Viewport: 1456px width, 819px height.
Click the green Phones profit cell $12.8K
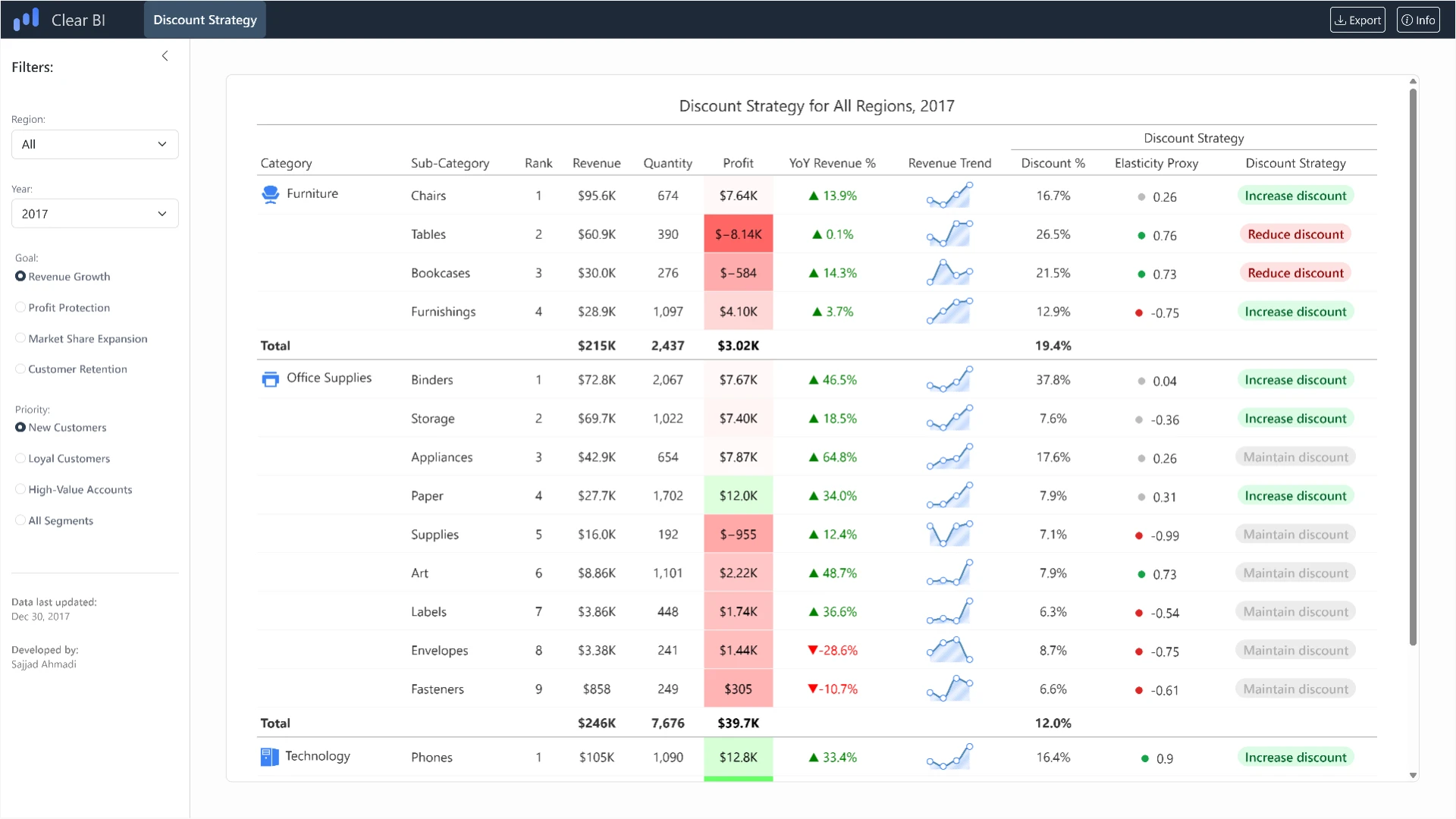(739, 758)
